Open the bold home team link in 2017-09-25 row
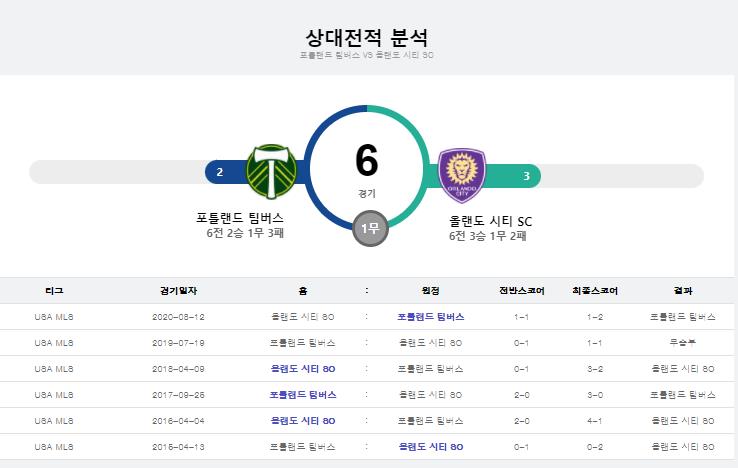The height and width of the screenshot is (468, 738). click(303, 395)
